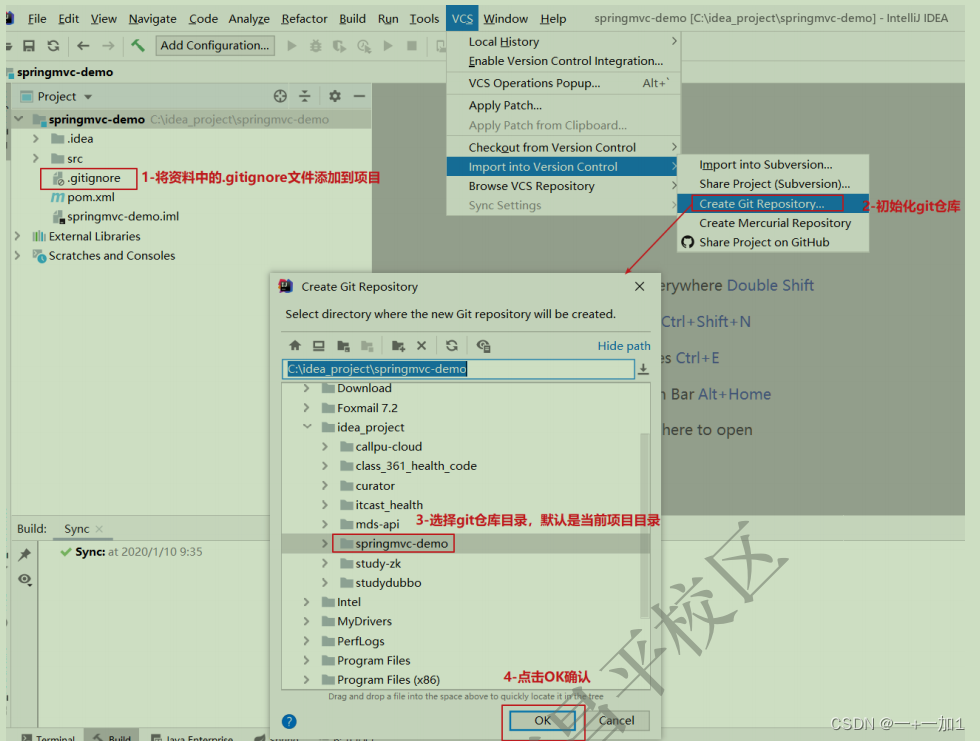Collapse the idea_project folder

307,427
